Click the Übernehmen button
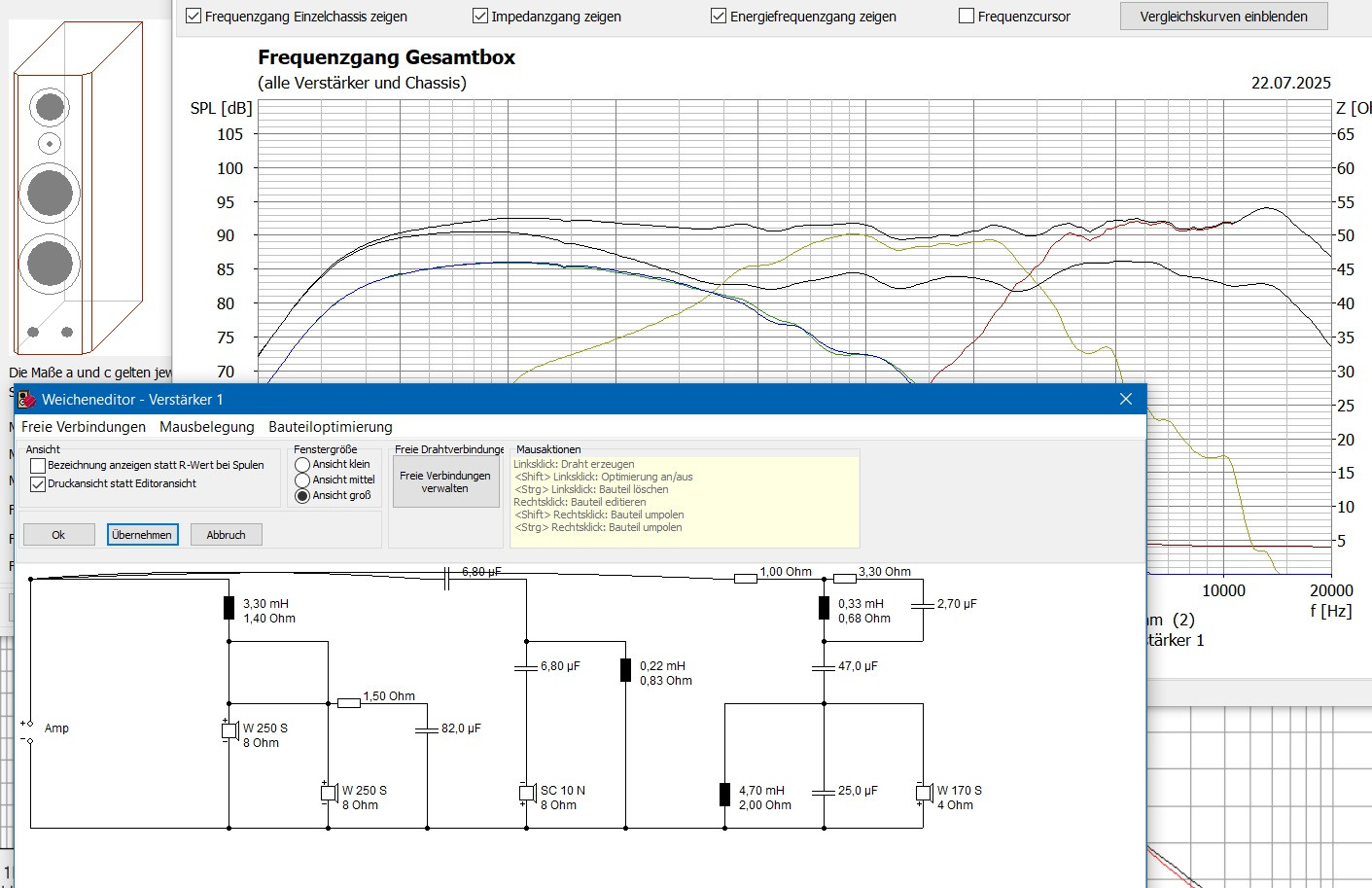Screen dimensions: 1372x888 142,535
